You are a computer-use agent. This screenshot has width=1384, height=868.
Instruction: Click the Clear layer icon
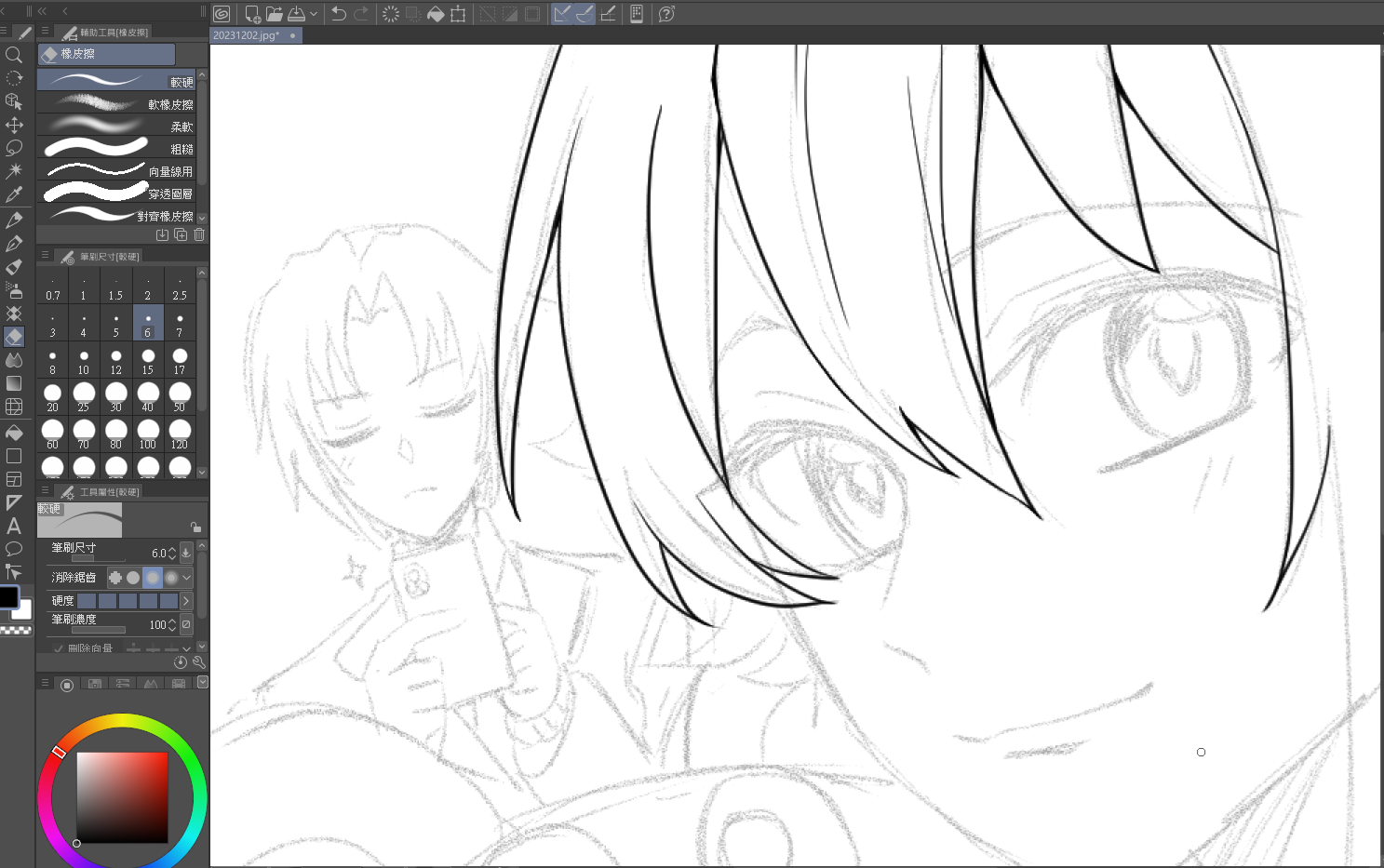391,14
